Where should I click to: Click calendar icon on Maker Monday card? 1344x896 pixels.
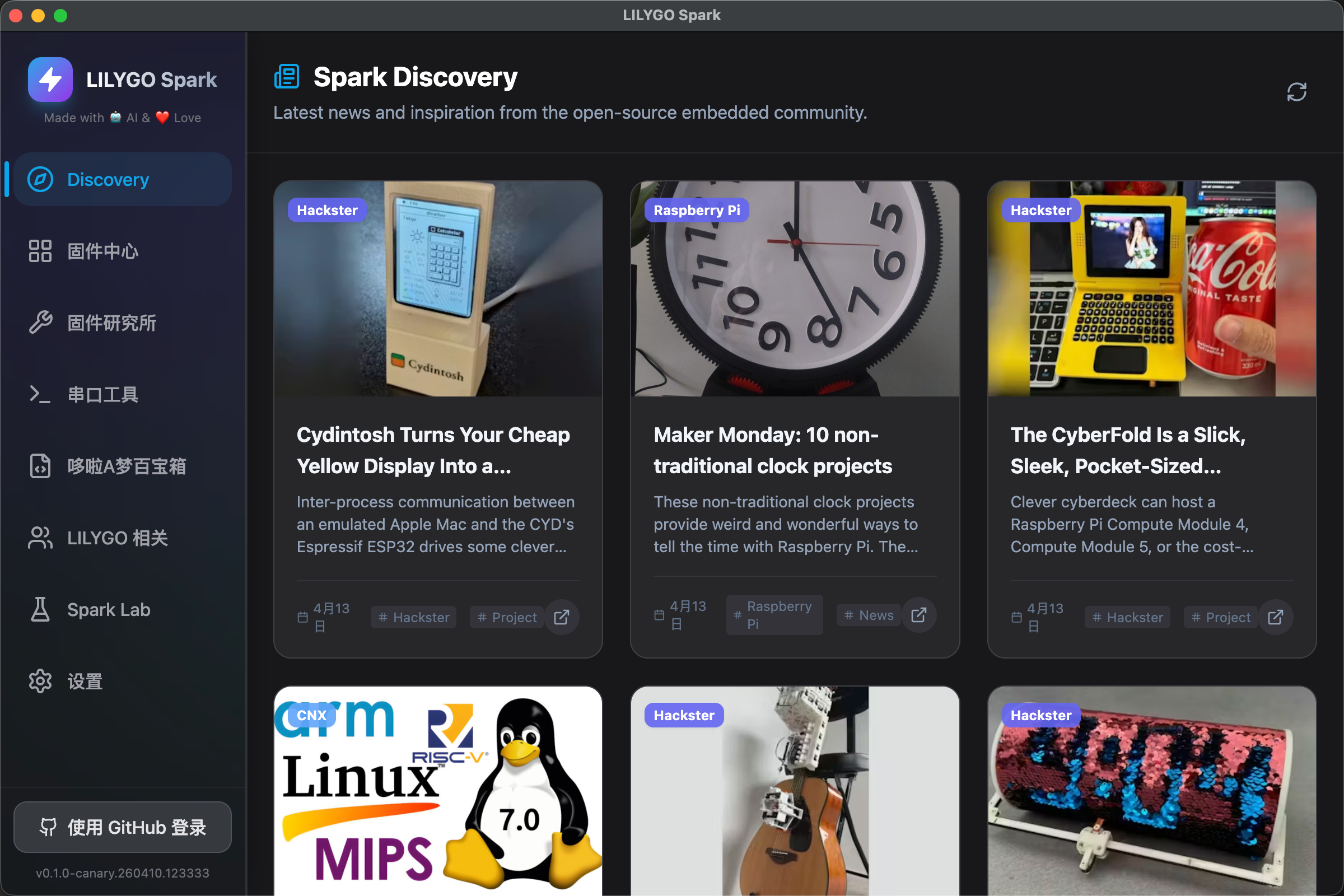point(660,615)
